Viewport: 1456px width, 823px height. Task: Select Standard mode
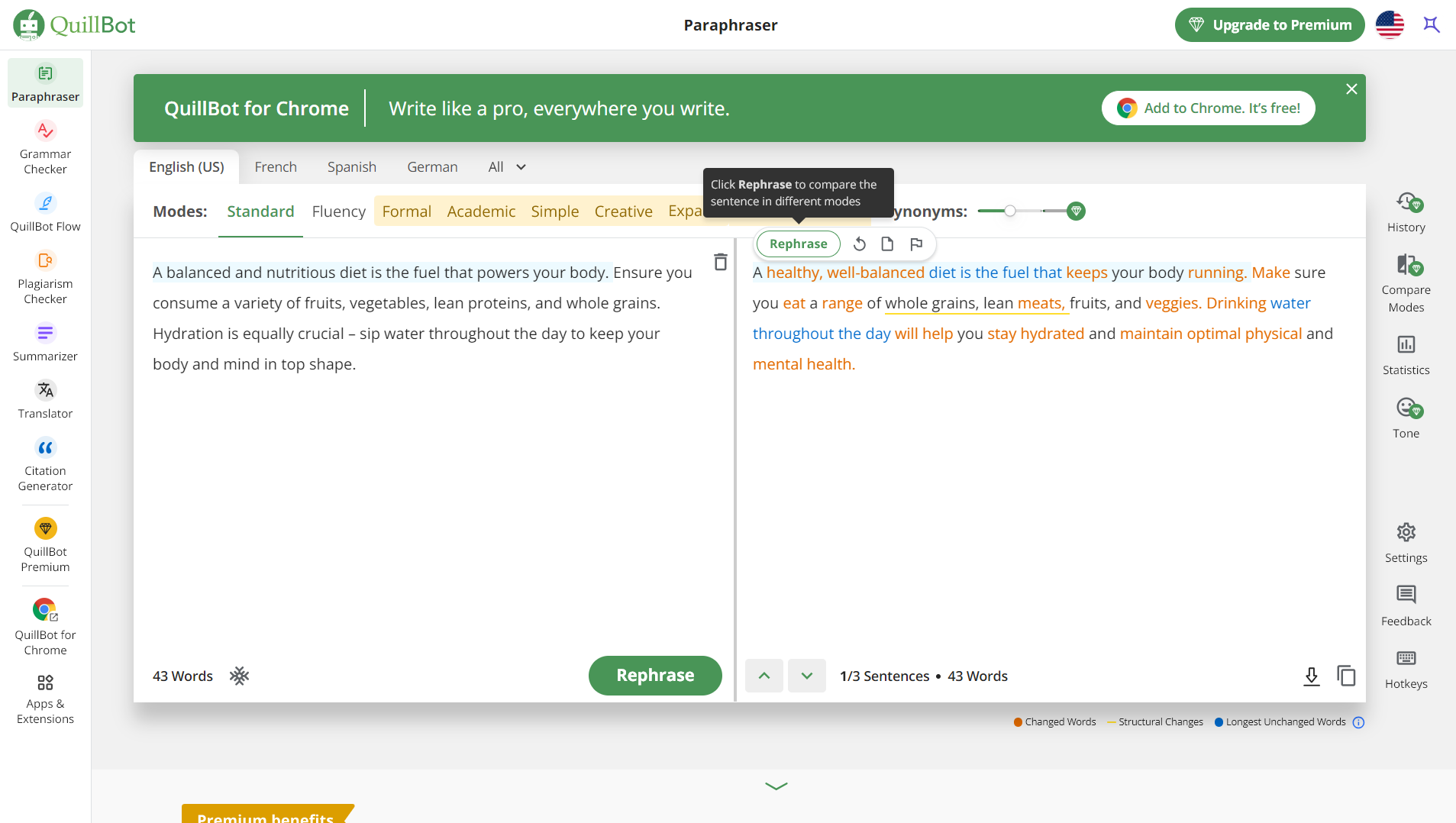(x=260, y=211)
